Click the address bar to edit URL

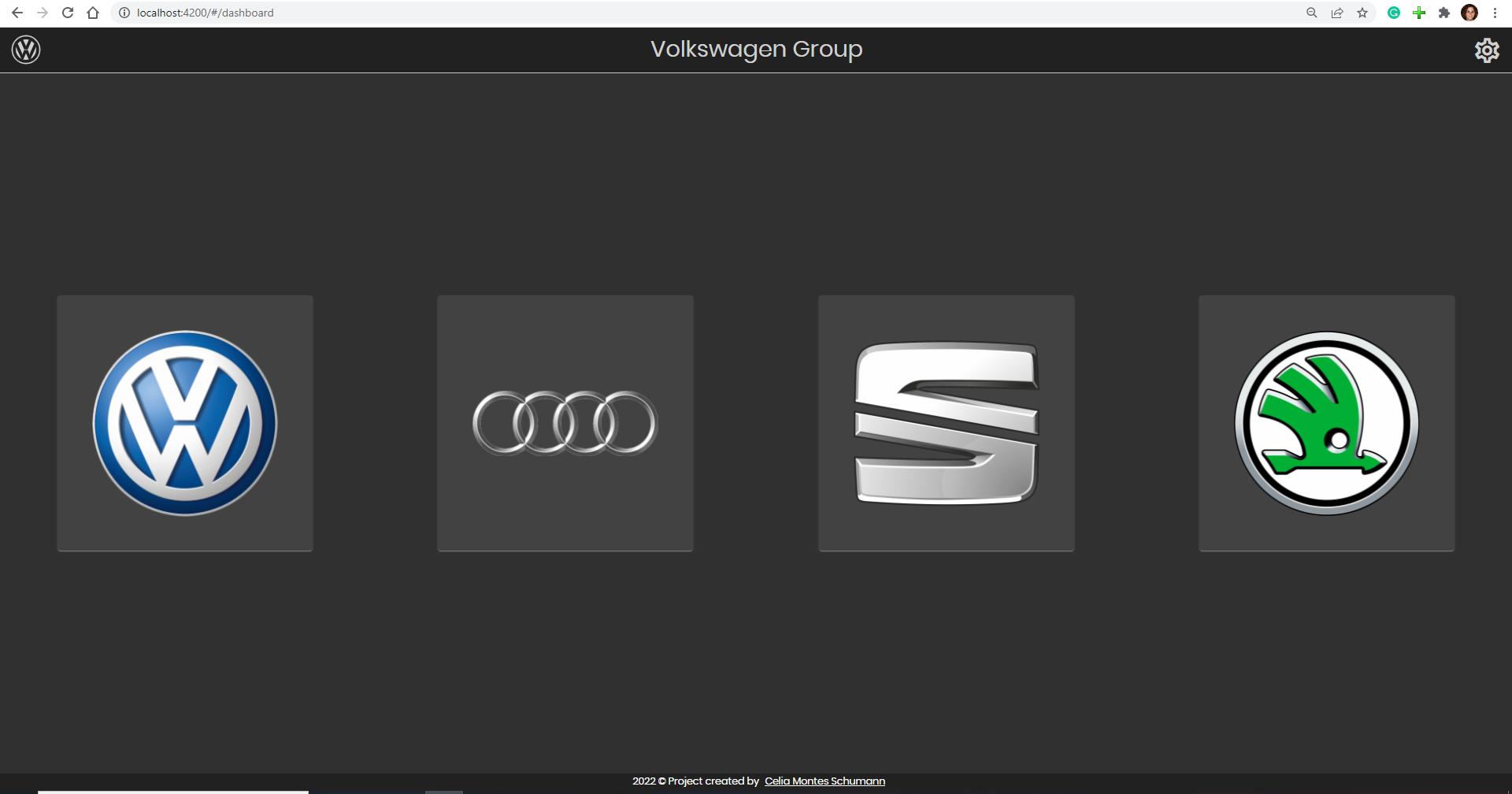tap(315, 13)
